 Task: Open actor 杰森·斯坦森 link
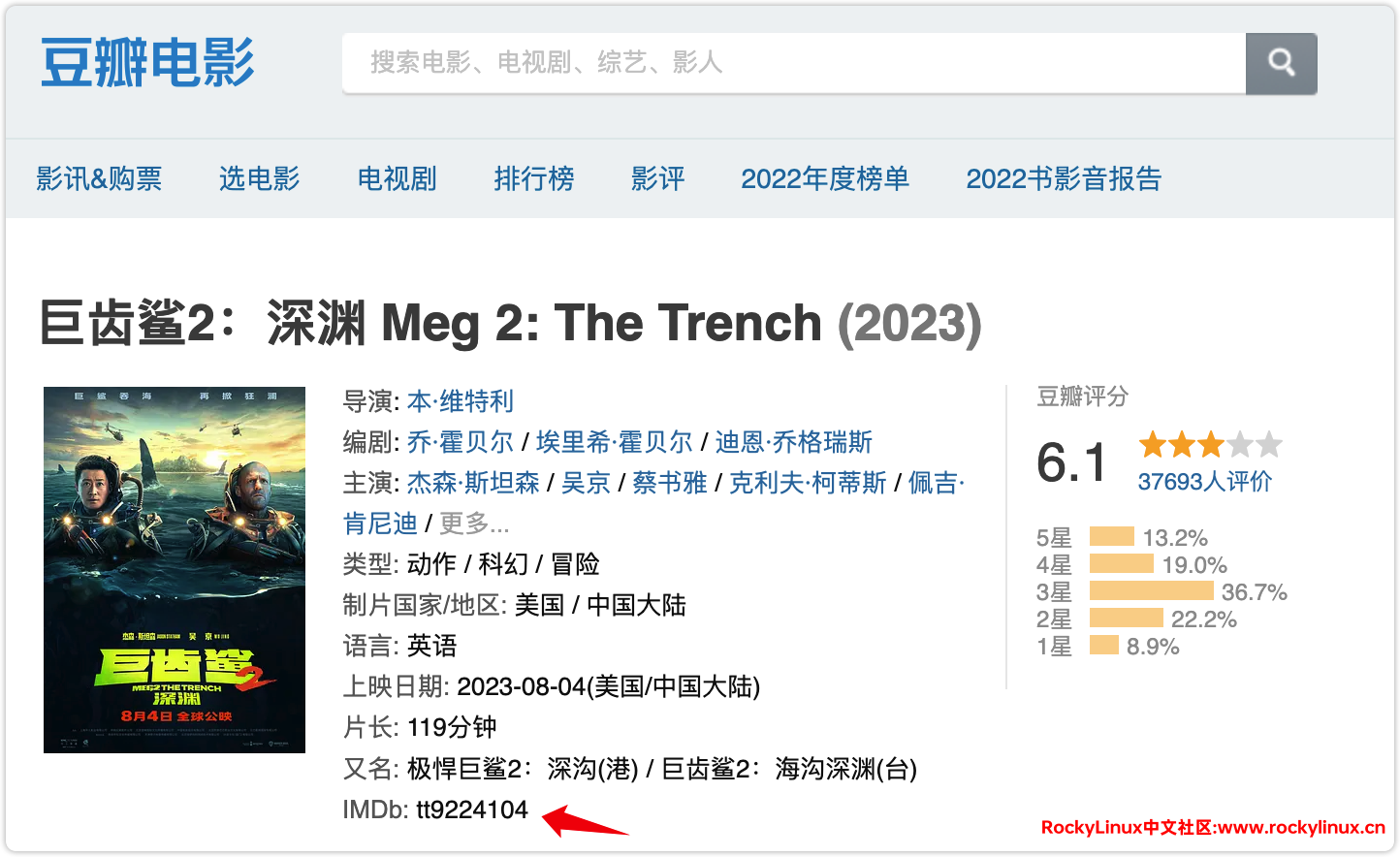click(x=473, y=483)
